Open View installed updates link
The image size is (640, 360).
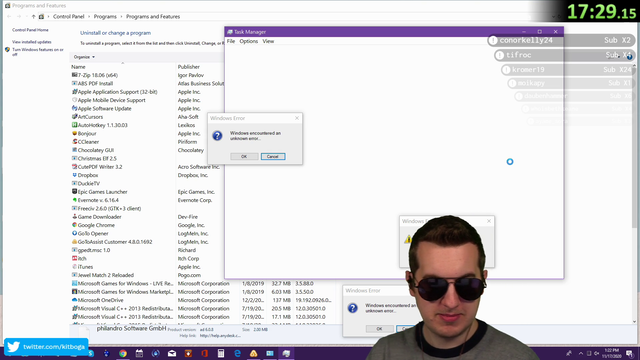coord(32,42)
